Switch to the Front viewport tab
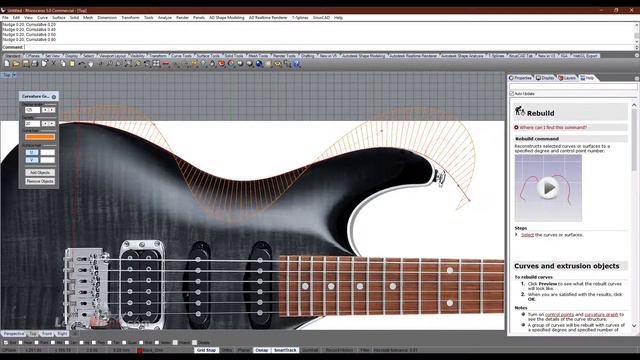 [x=47, y=334]
